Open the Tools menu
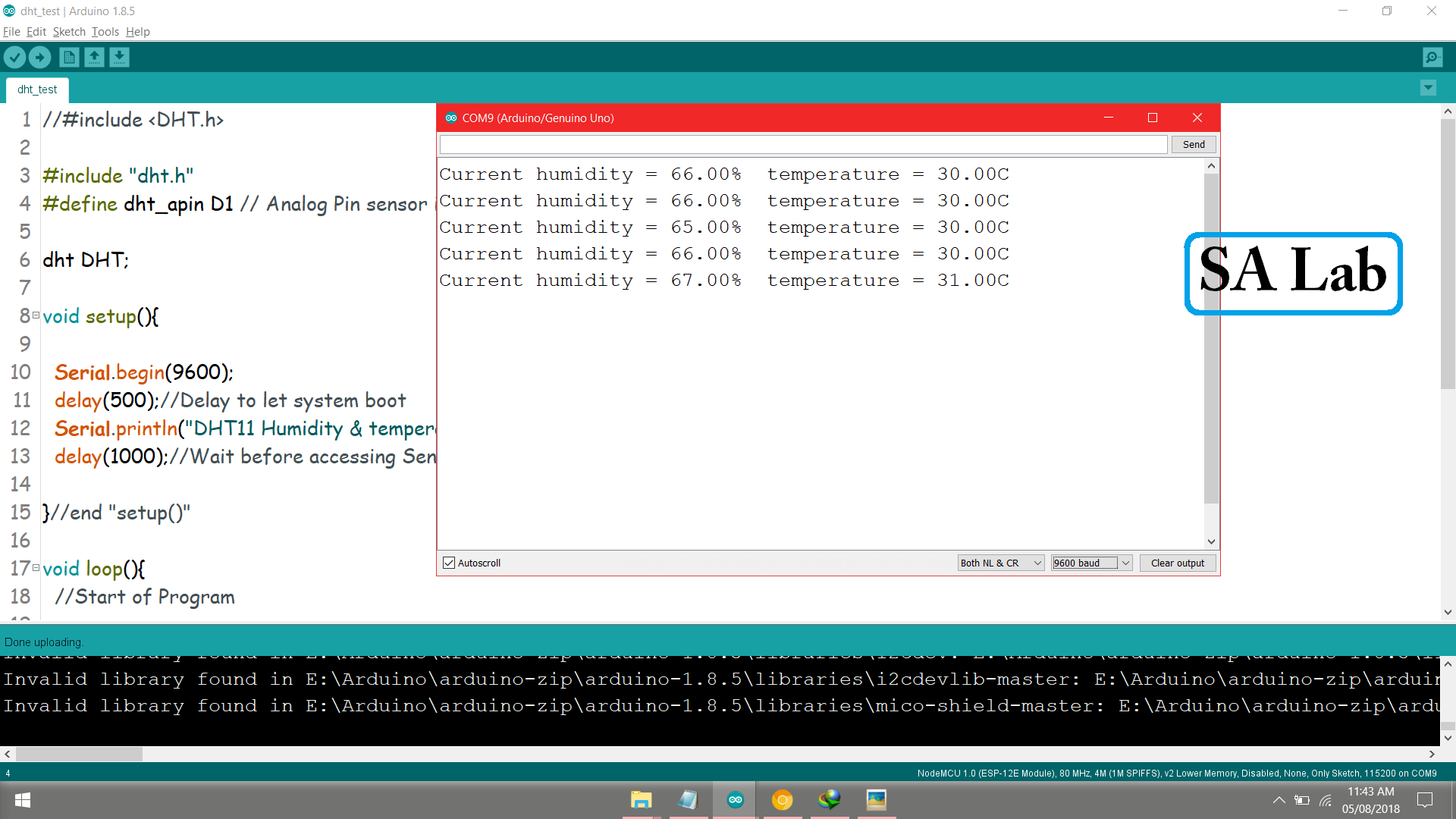 [105, 32]
